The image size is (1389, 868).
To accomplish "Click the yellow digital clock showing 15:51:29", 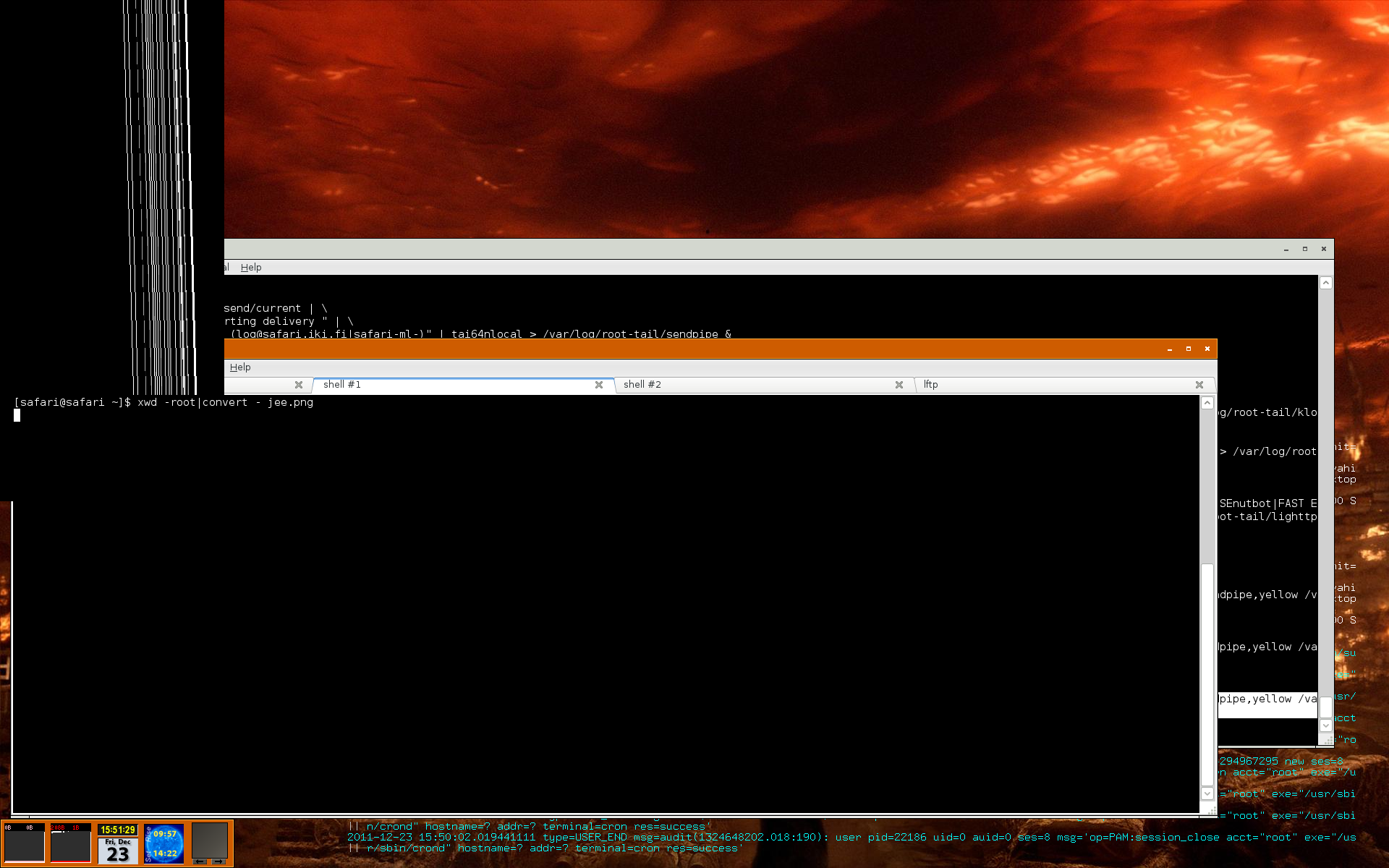I will click(118, 830).
